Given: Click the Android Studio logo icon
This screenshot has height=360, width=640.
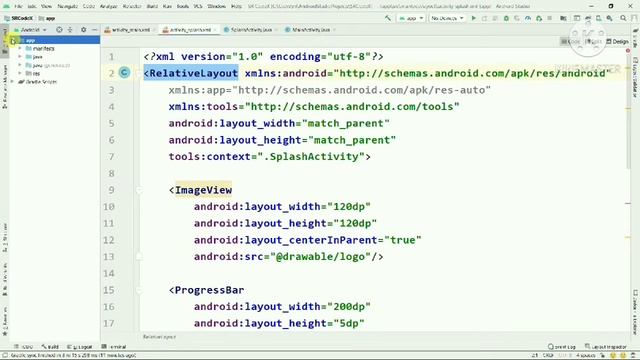Looking at the screenshot, I should pos(6,7).
